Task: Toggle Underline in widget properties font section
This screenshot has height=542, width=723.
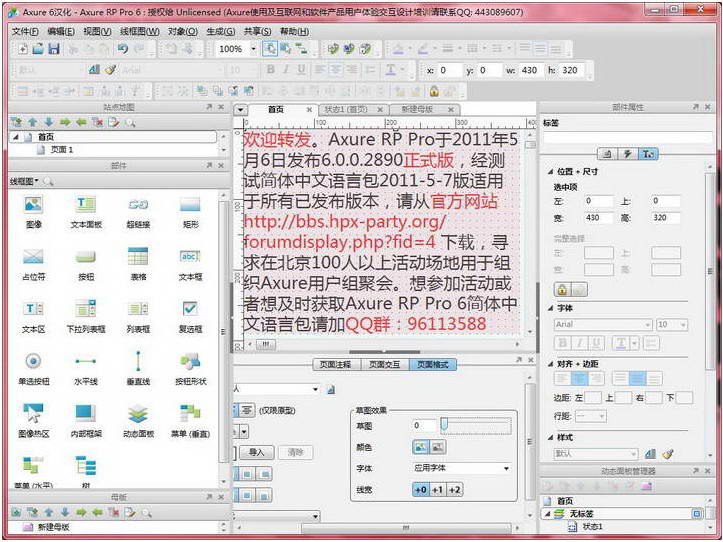Action: point(596,343)
